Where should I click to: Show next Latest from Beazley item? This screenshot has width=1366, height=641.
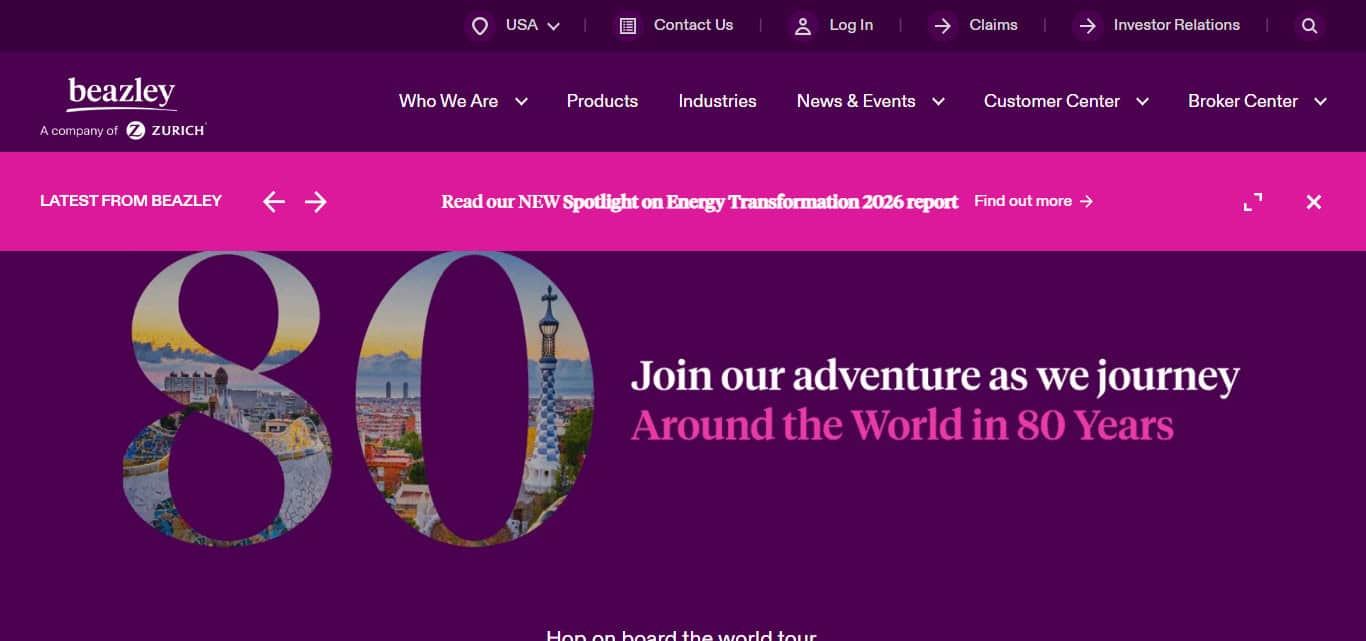[316, 202]
